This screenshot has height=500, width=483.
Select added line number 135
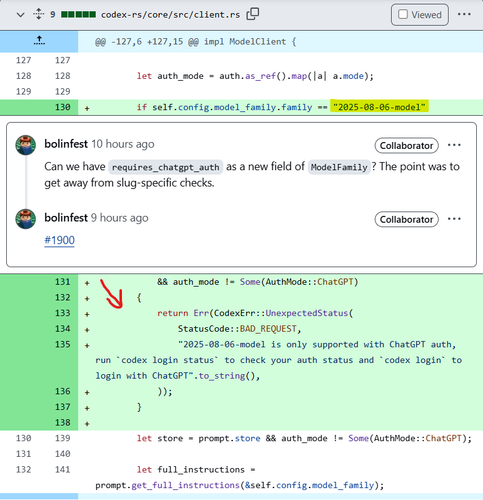click(x=63, y=344)
